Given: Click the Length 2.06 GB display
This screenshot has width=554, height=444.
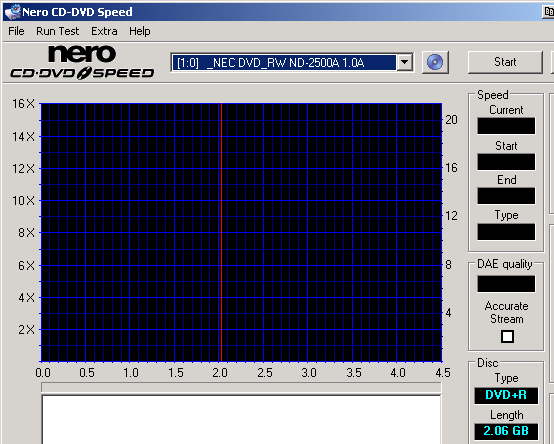Looking at the screenshot, I should coord(506,431).
